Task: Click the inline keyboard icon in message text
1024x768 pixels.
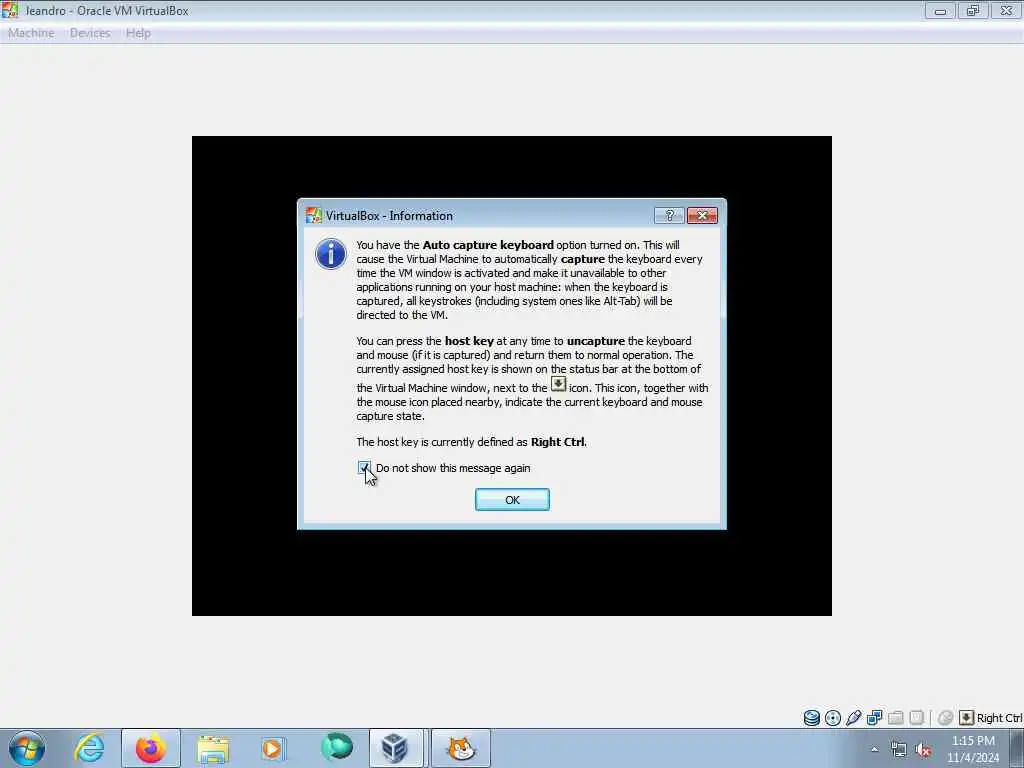Action: pos(558,384)
